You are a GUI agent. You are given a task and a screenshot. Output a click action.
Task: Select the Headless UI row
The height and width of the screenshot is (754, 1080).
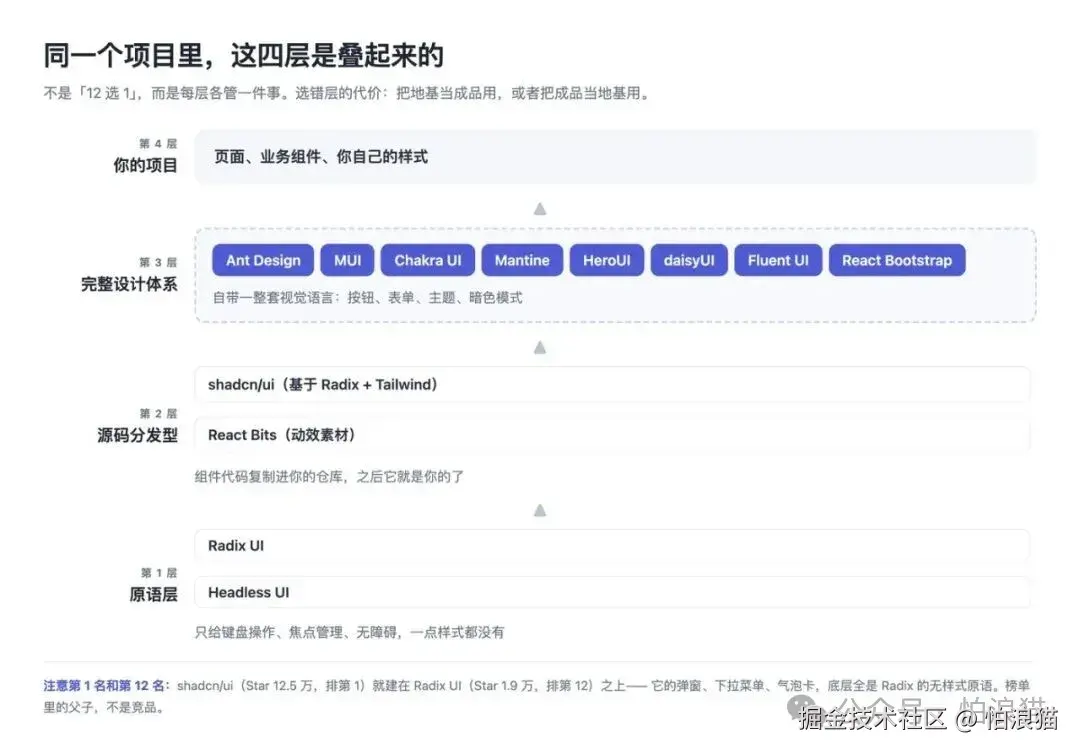point(612,592)
